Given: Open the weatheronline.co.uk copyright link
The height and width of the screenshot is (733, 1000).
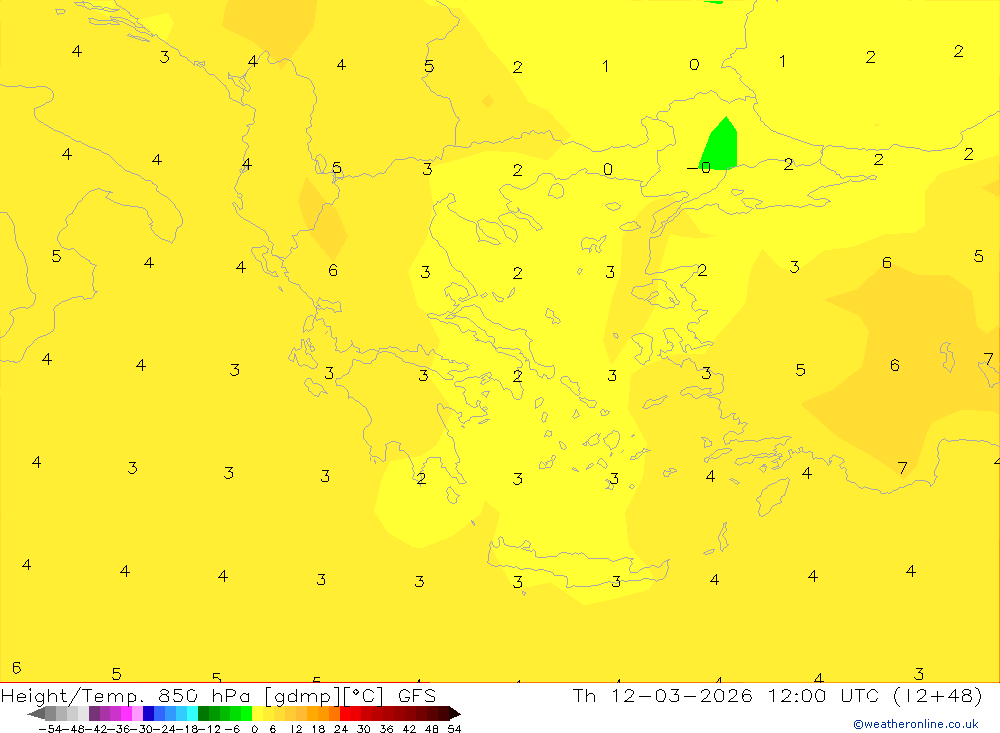Looking at the screenshot, I should (x=915, y=723).
